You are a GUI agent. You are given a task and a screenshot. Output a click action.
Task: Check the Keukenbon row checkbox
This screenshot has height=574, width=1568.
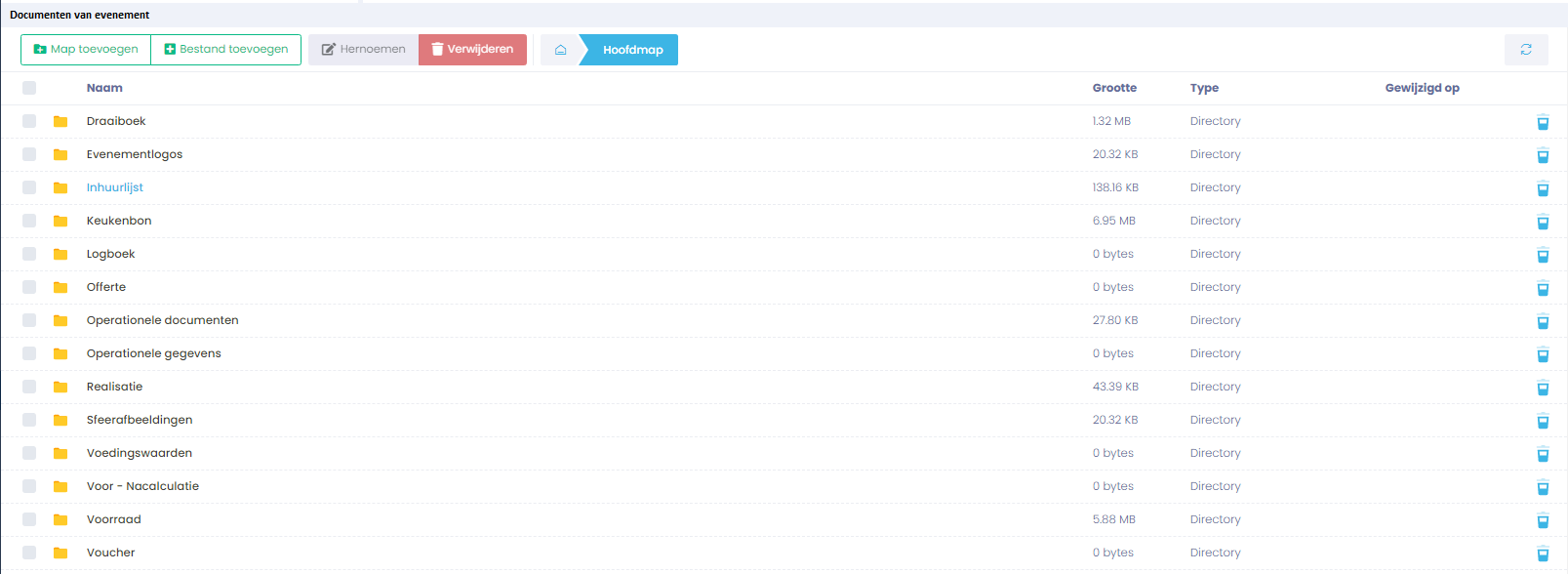pyautogui.click(x=29, y=221)
